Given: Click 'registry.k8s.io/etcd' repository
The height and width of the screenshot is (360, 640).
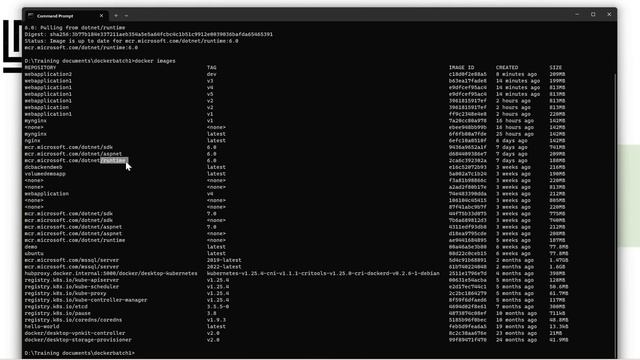Looking at the screenshot, I should point(56,307).
